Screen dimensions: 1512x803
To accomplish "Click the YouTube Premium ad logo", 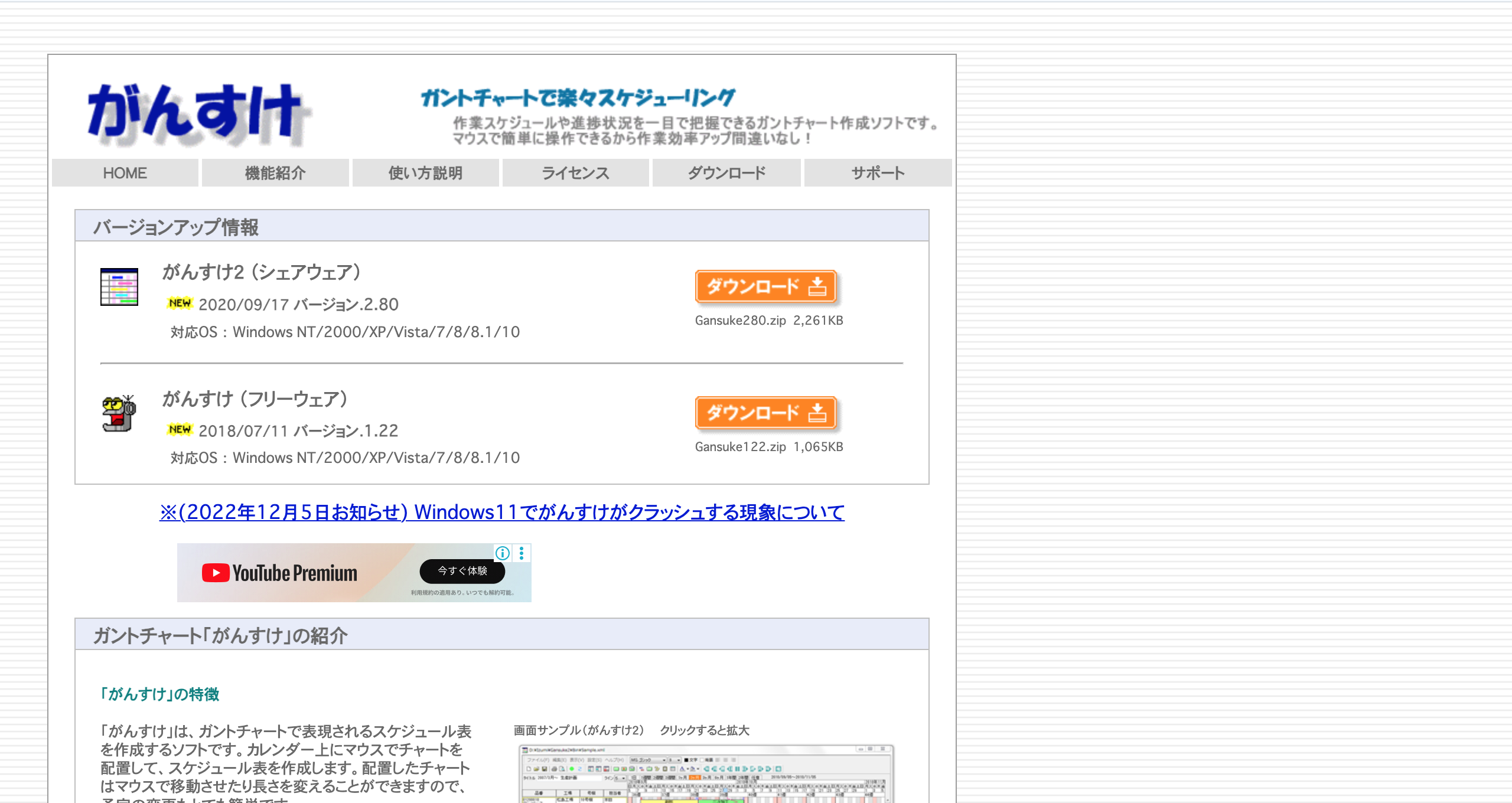I will coord(279,573).
